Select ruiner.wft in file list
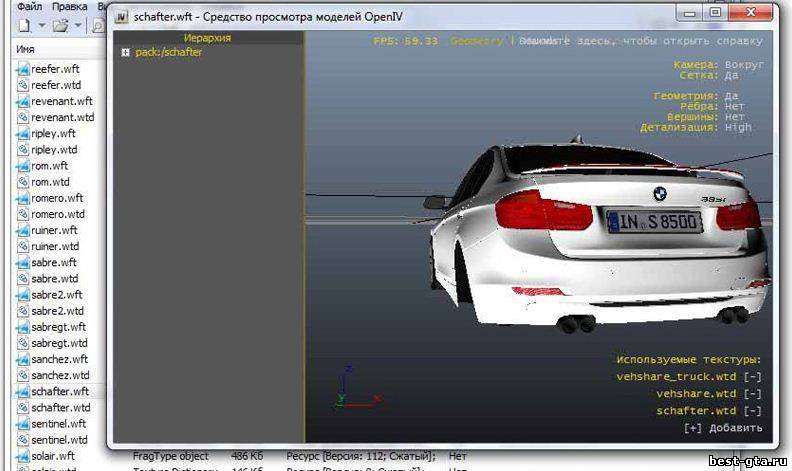The width and height of the screenshot is (792, 471). [x=54, y=230]
